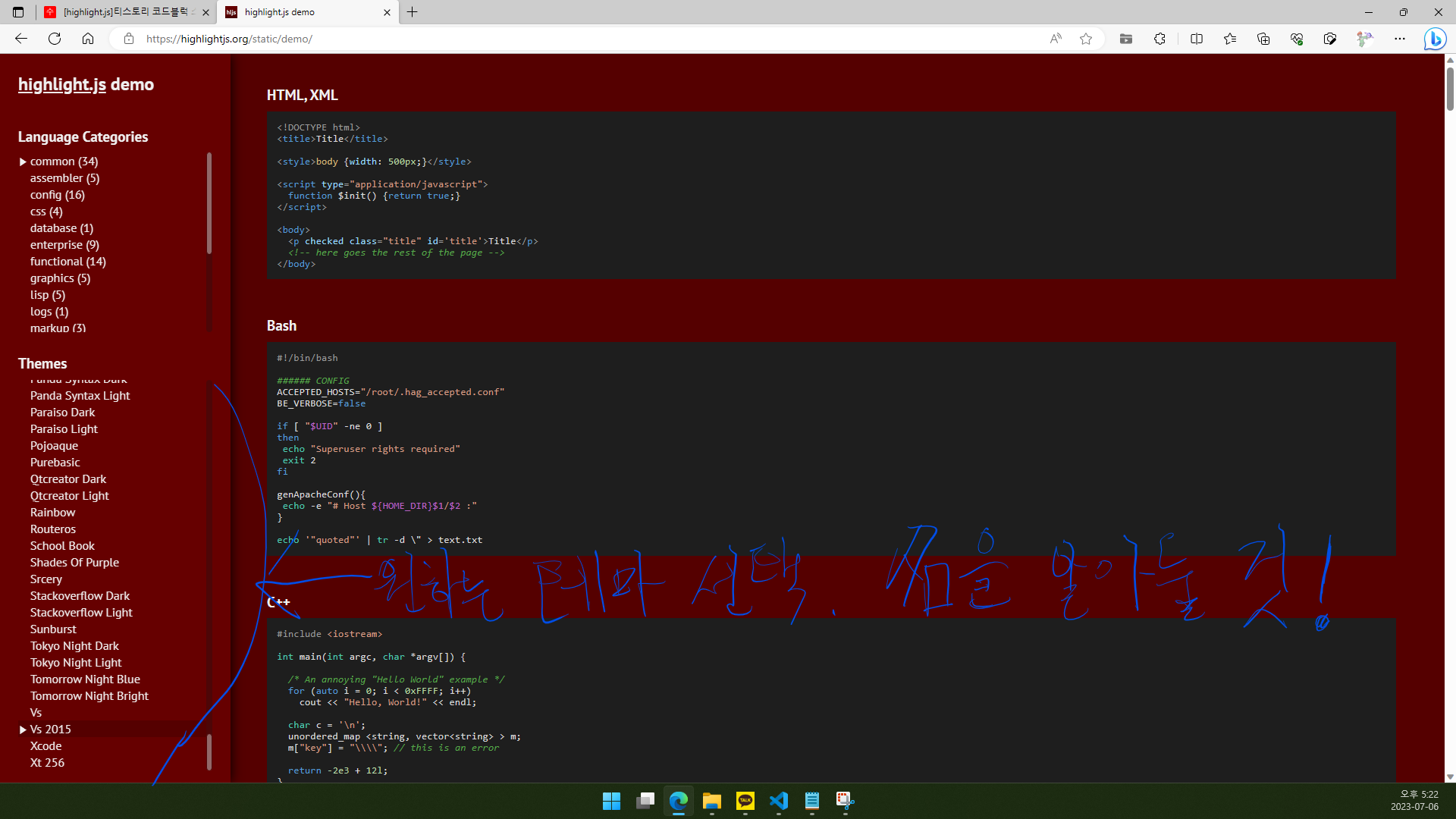
Task: Close the [highlight.js] Tistory tab
Action: tap(206, 12)
